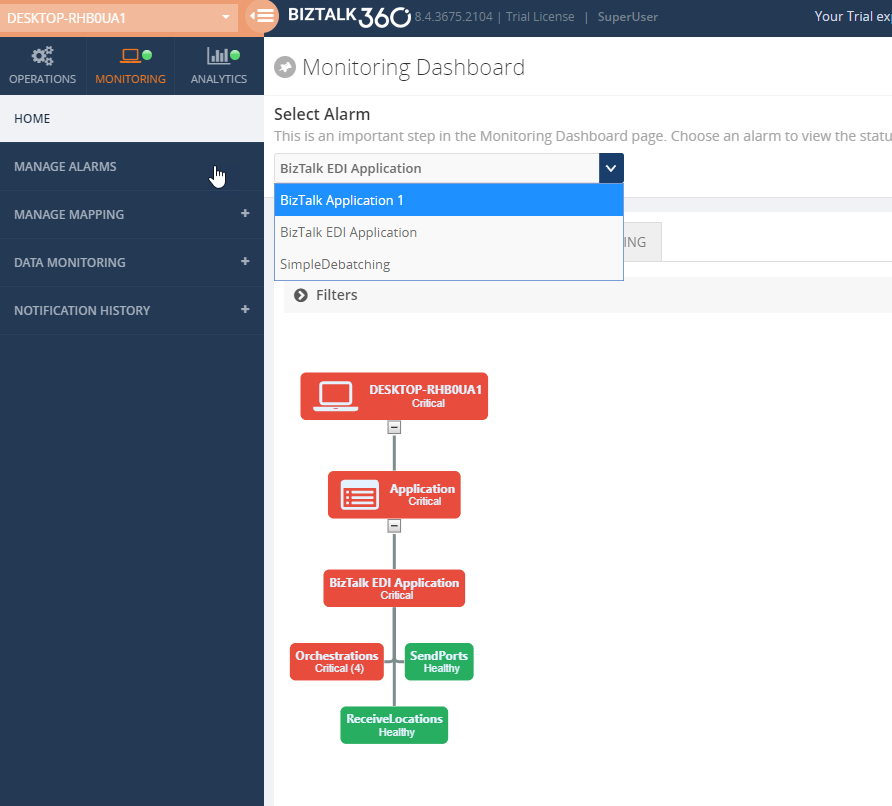Choose BizTalk Application 1 from the list
The height and width of the screenshot is (806, 892).
point(449,200)
